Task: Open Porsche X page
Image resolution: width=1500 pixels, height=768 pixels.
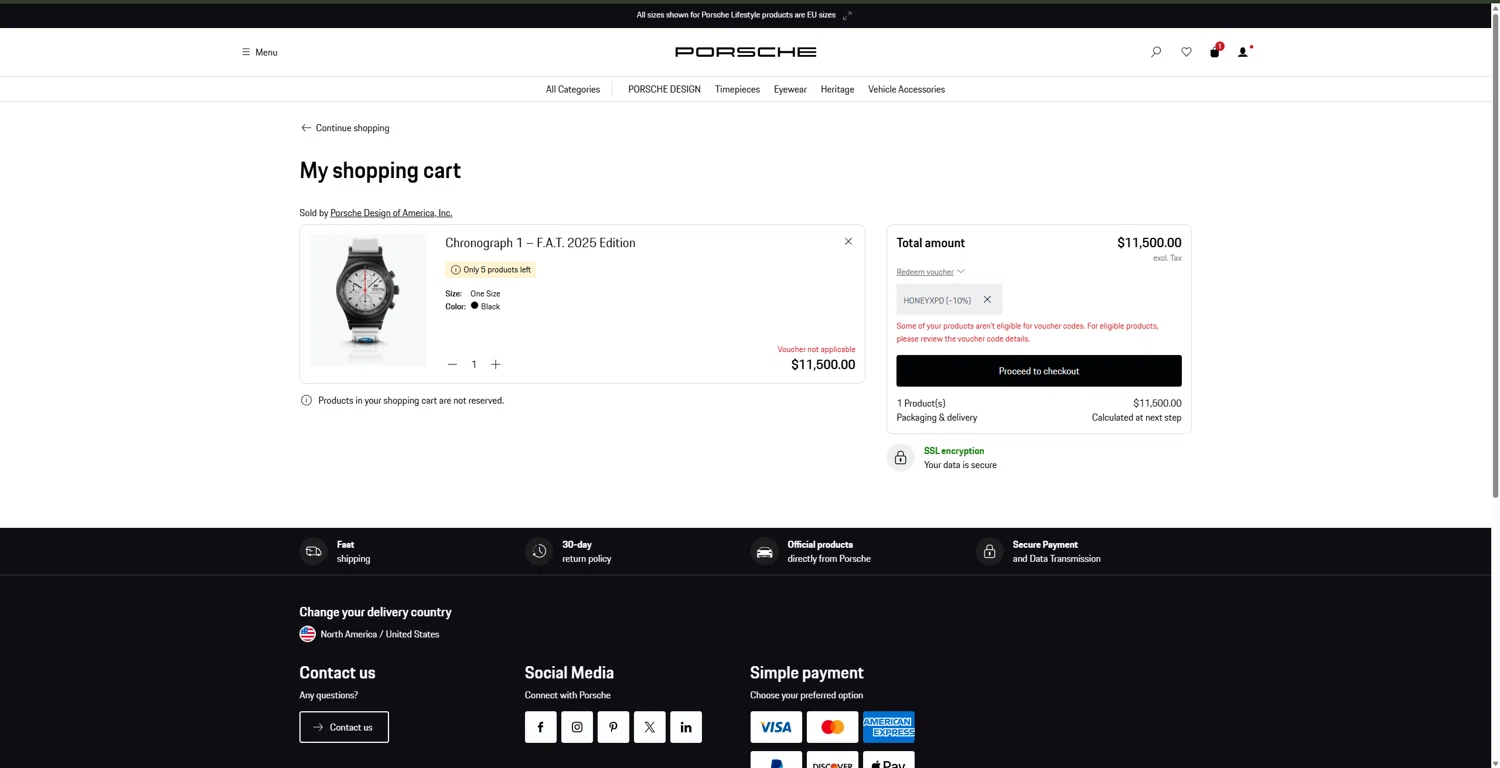Action: tap(649, 727)
